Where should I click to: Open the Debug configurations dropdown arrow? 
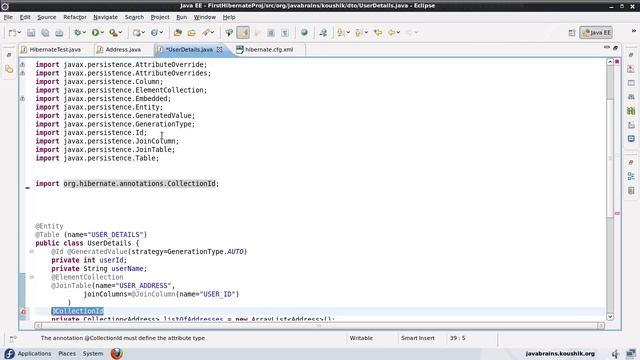tap(84, 33)
